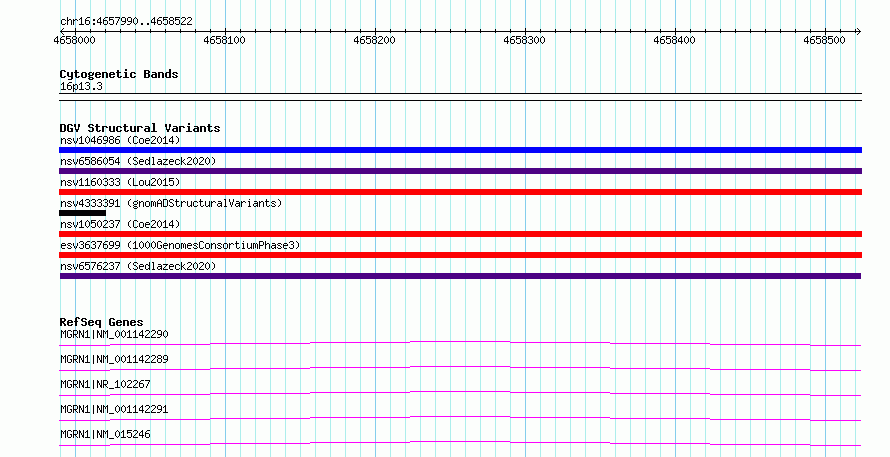Click the red esv3637699 variant bar
This screenshot has width=890, height=457.
click(460, 255)
